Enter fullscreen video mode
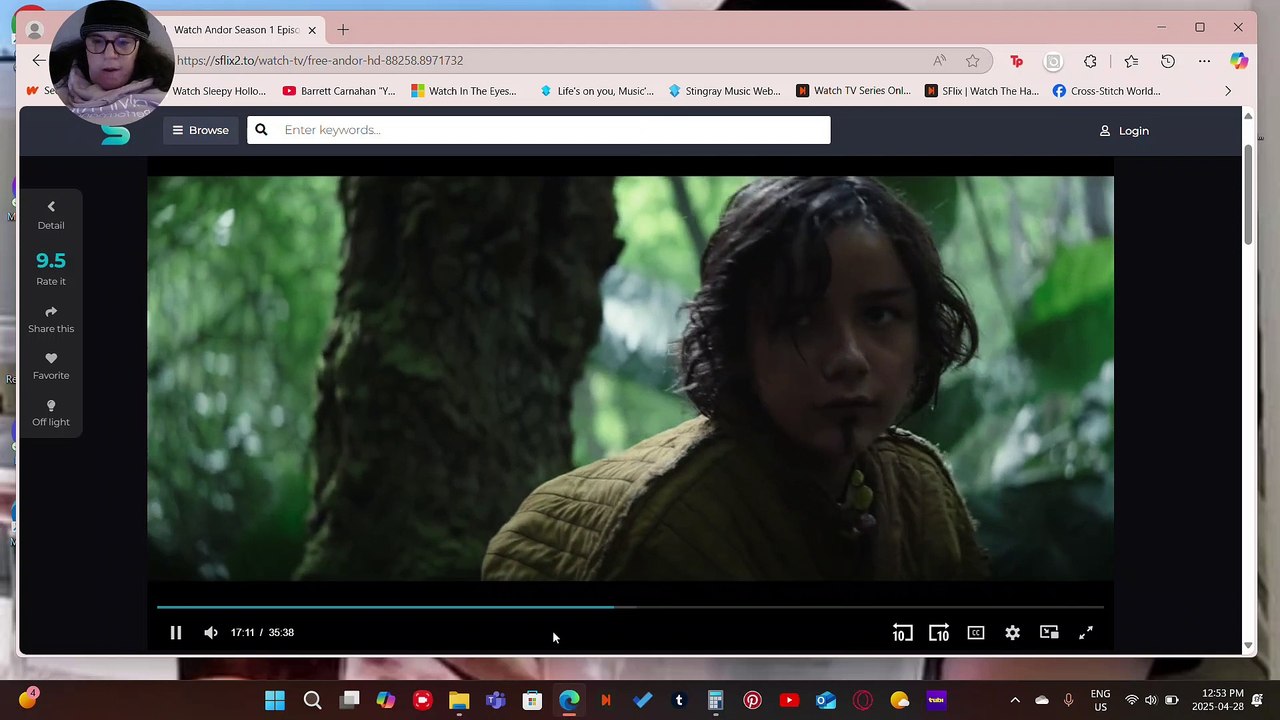1280x720 pixels. [x=1085, y=632]
